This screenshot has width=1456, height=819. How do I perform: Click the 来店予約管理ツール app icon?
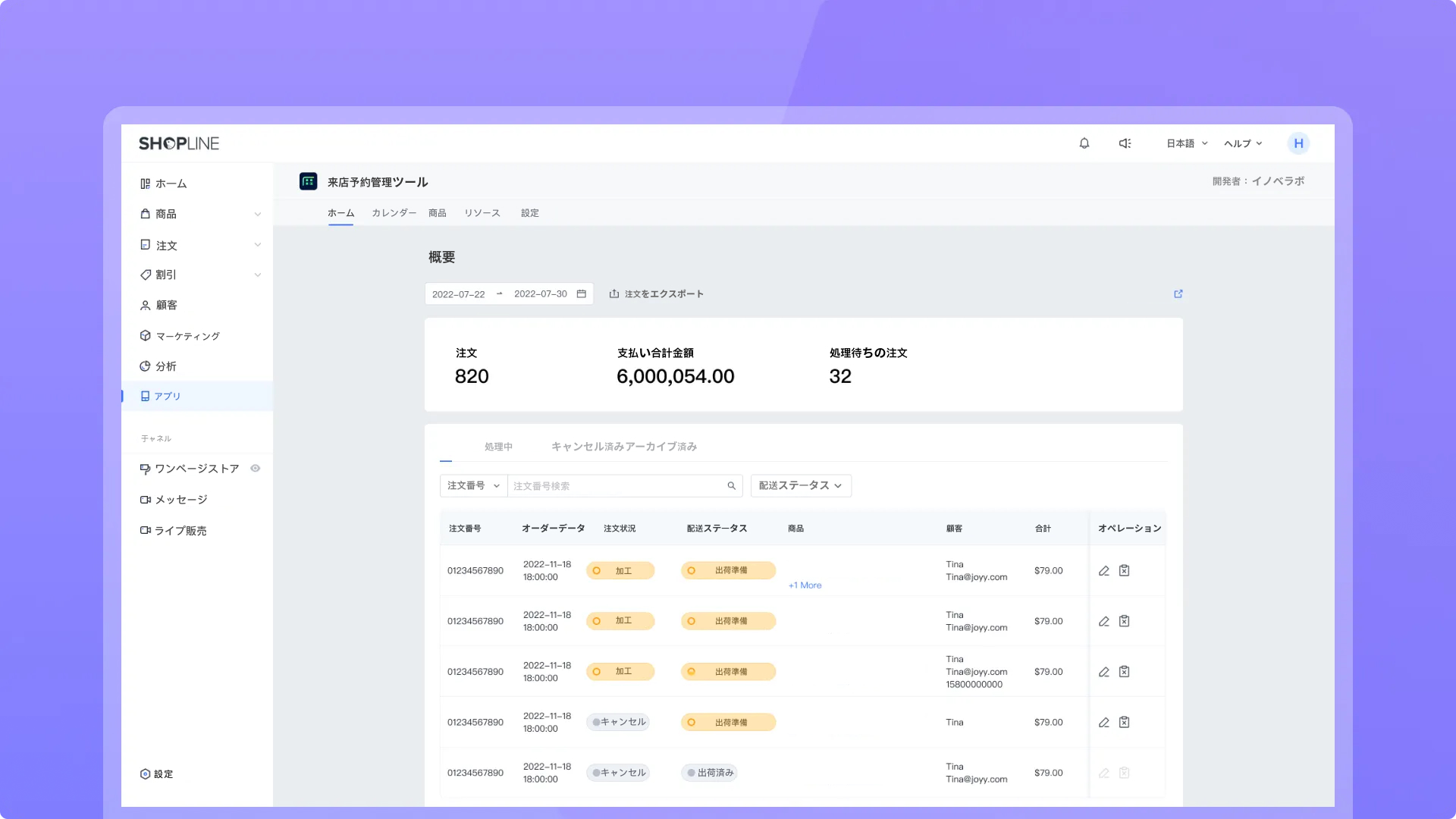(x=308, y=181)
